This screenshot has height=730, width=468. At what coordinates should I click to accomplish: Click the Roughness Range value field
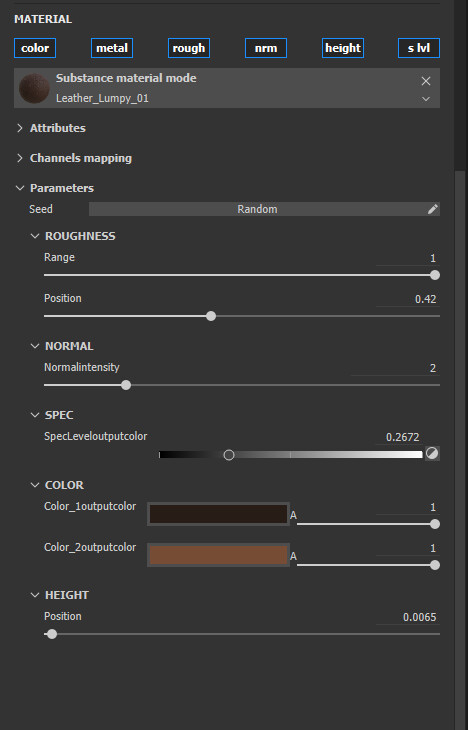pos(407,258)
